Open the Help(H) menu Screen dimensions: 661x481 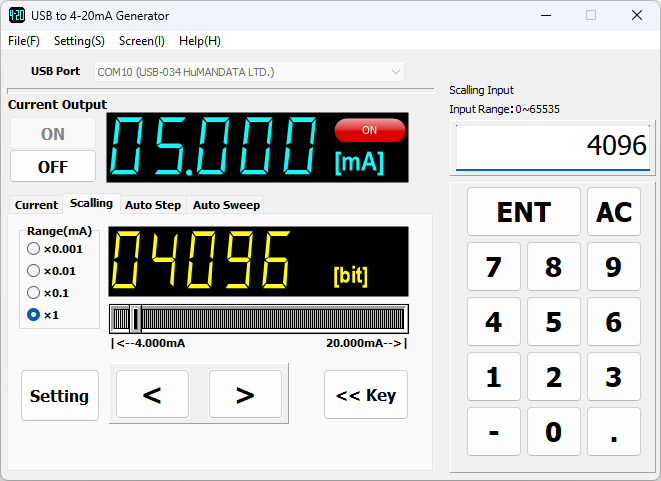coord(200,41)
